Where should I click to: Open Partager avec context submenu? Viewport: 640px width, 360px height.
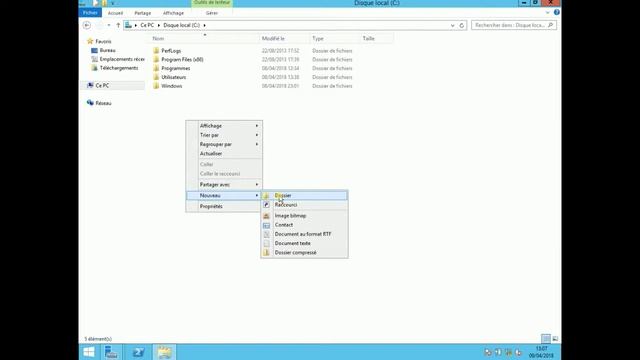pyautogui.click(x=224, y=185)
